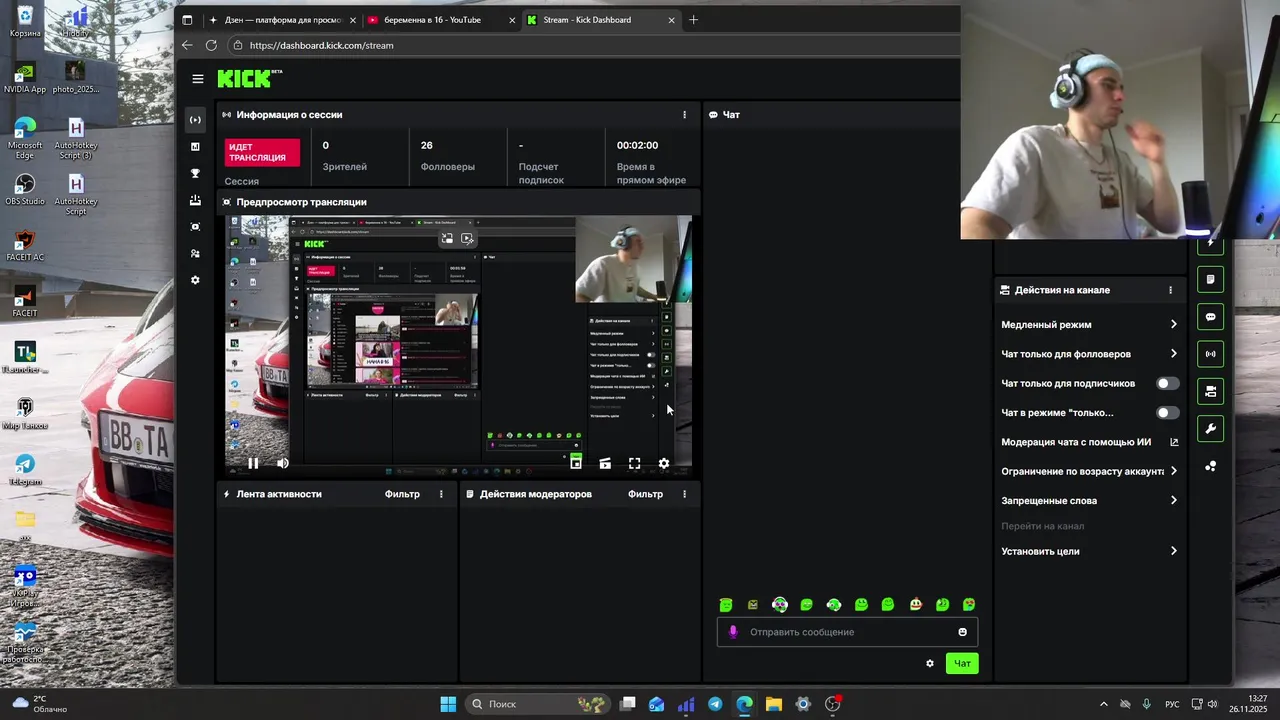This screenshot has width=1280, height=720.
Task: Click the browser back arrow
Action: 187,45
